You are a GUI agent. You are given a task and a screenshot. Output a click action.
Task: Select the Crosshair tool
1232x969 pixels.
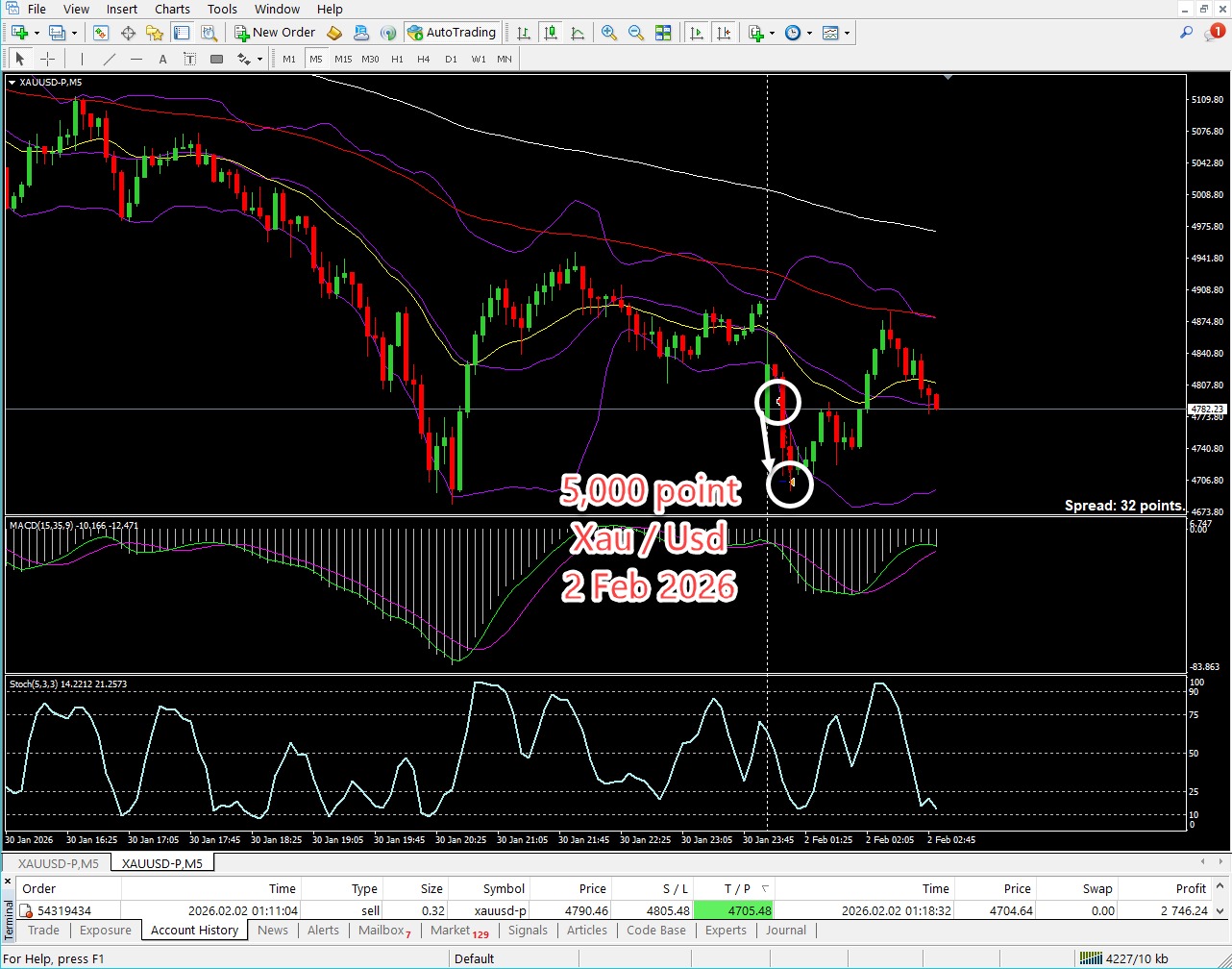pos(47,60)
